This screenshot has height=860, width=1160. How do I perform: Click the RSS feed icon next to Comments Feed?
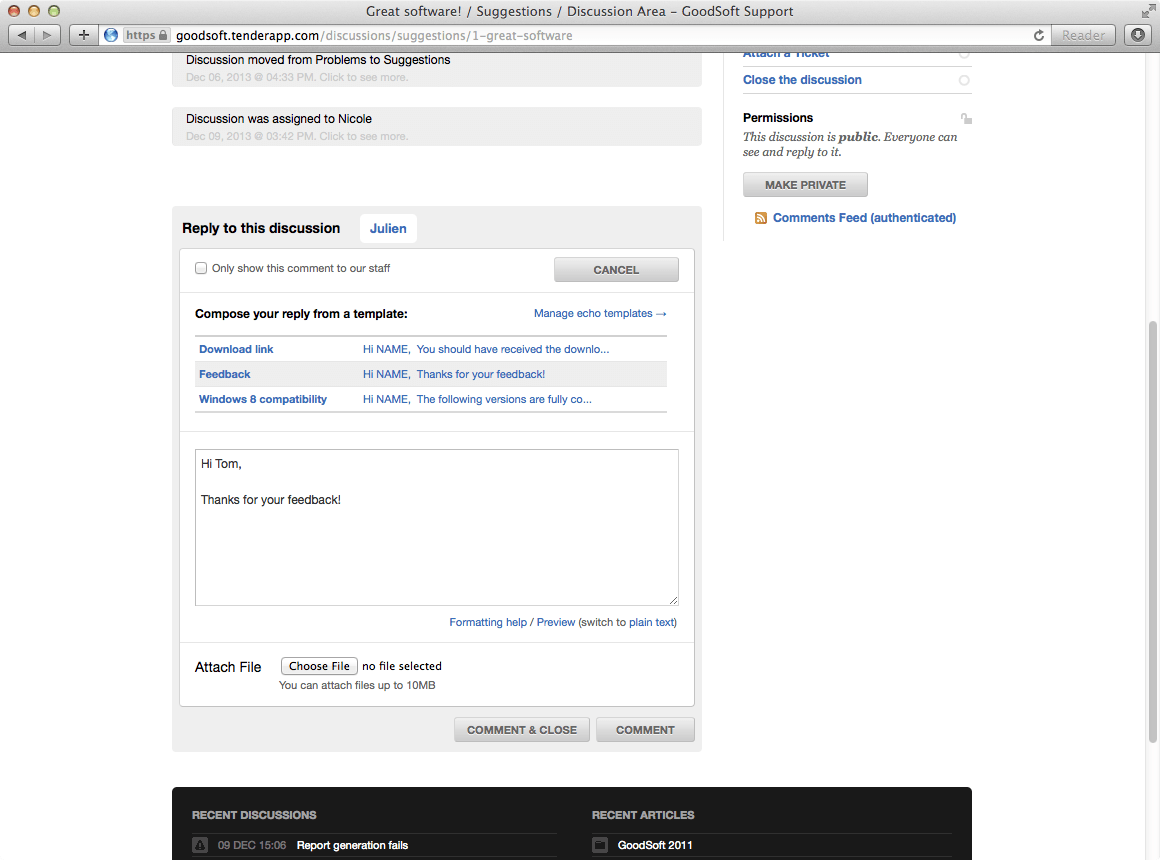pyautogui.click(x=761, y=218)
